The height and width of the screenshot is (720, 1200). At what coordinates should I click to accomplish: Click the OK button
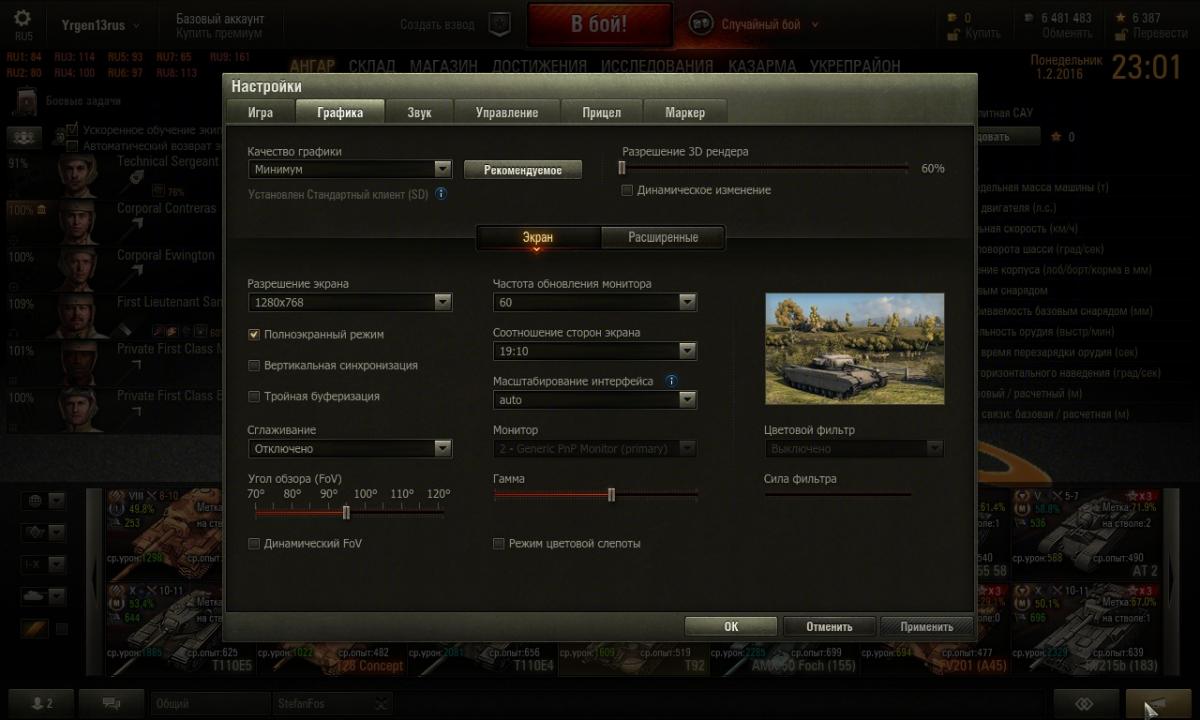coord(731,627)
